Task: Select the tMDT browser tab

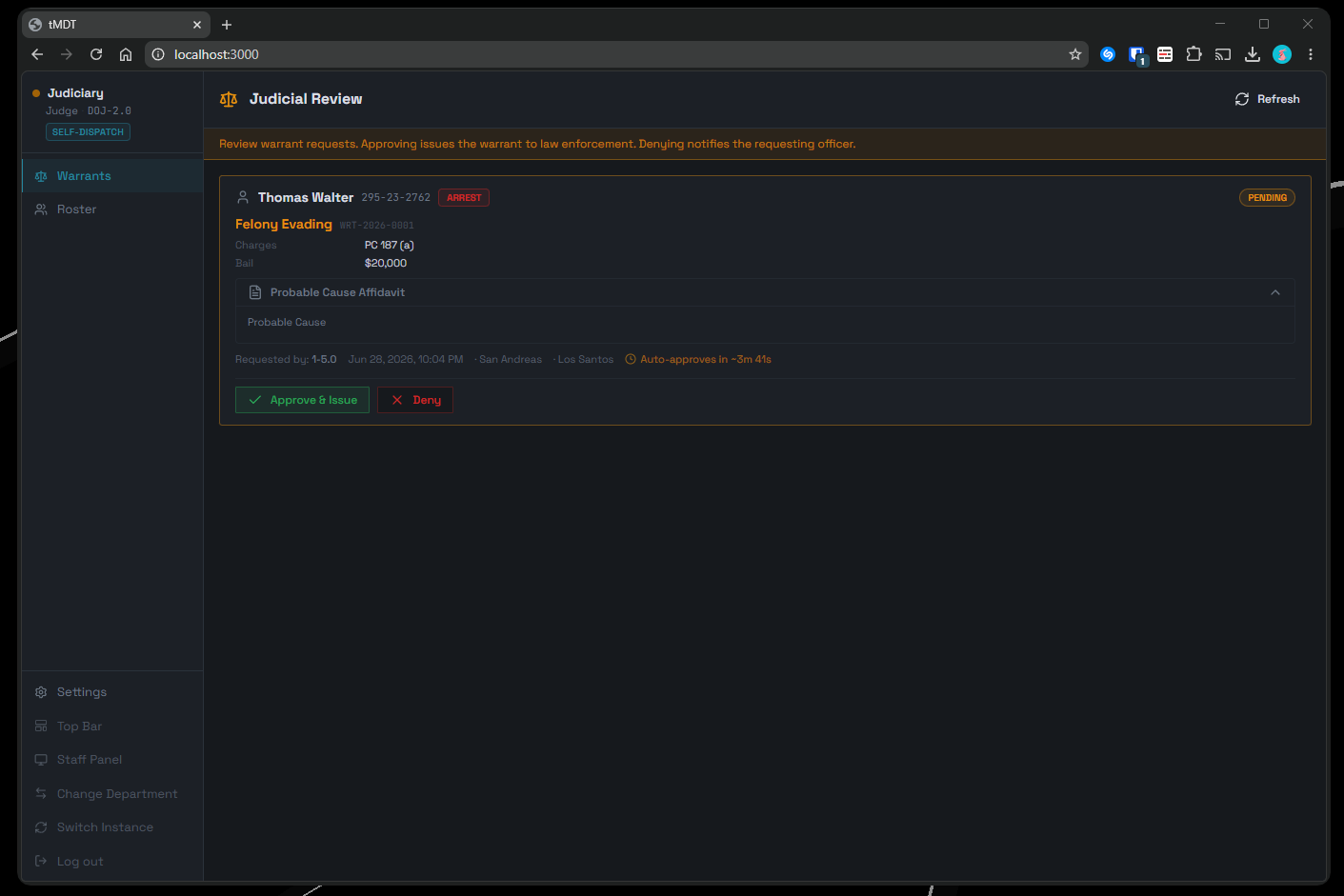Action: click(116, 25)
